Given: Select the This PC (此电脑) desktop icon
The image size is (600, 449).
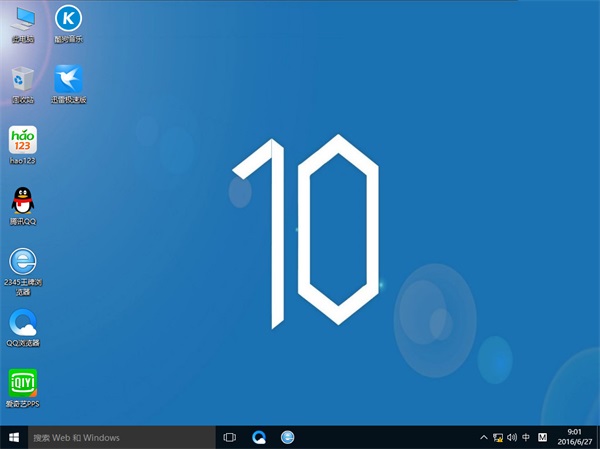Looking at the screenshot, I should coord(22,20).
